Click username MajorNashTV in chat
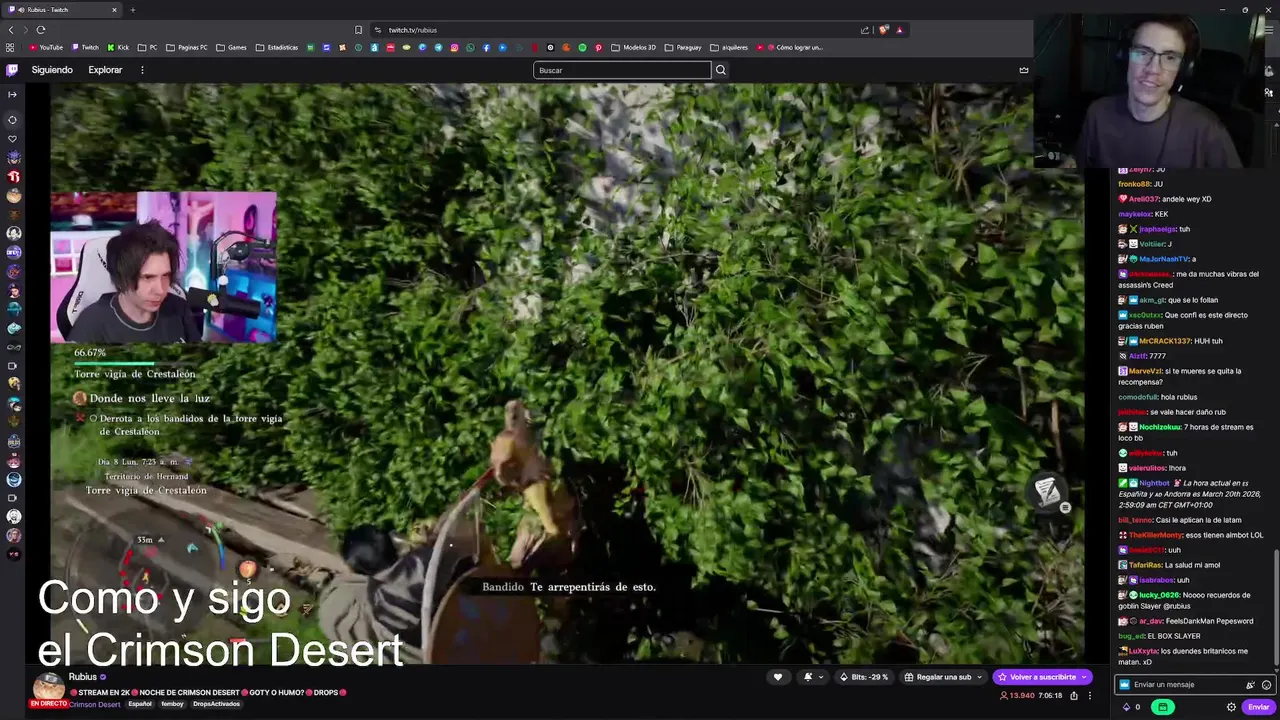The image size is (1280, 720). pyautogui.click(x=1164, y=259)
